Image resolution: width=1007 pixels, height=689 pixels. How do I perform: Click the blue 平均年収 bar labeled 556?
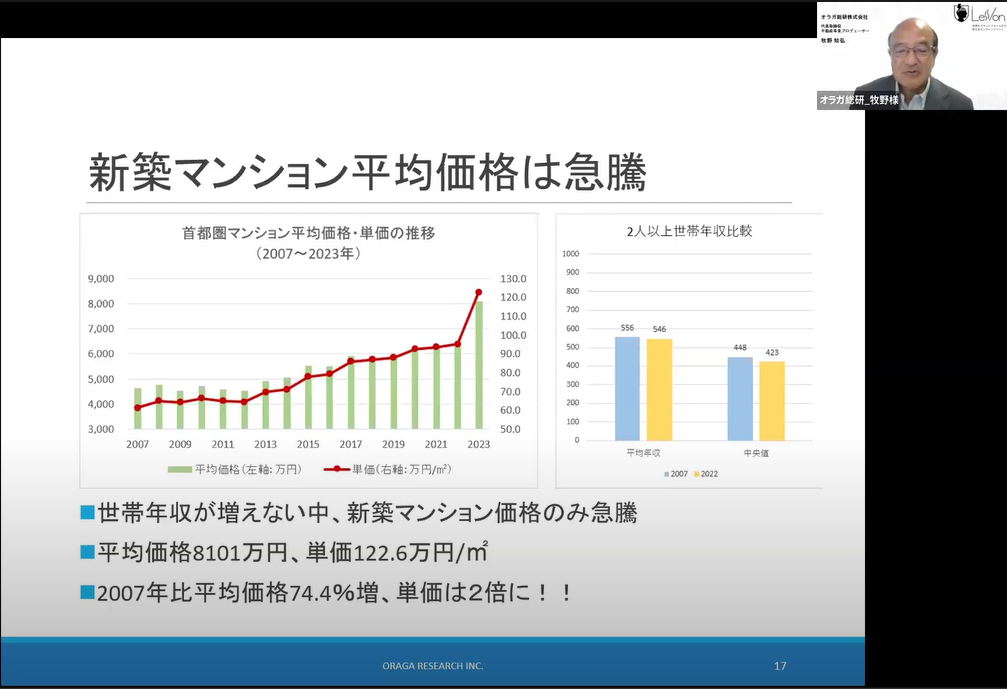tap(627, 388)
